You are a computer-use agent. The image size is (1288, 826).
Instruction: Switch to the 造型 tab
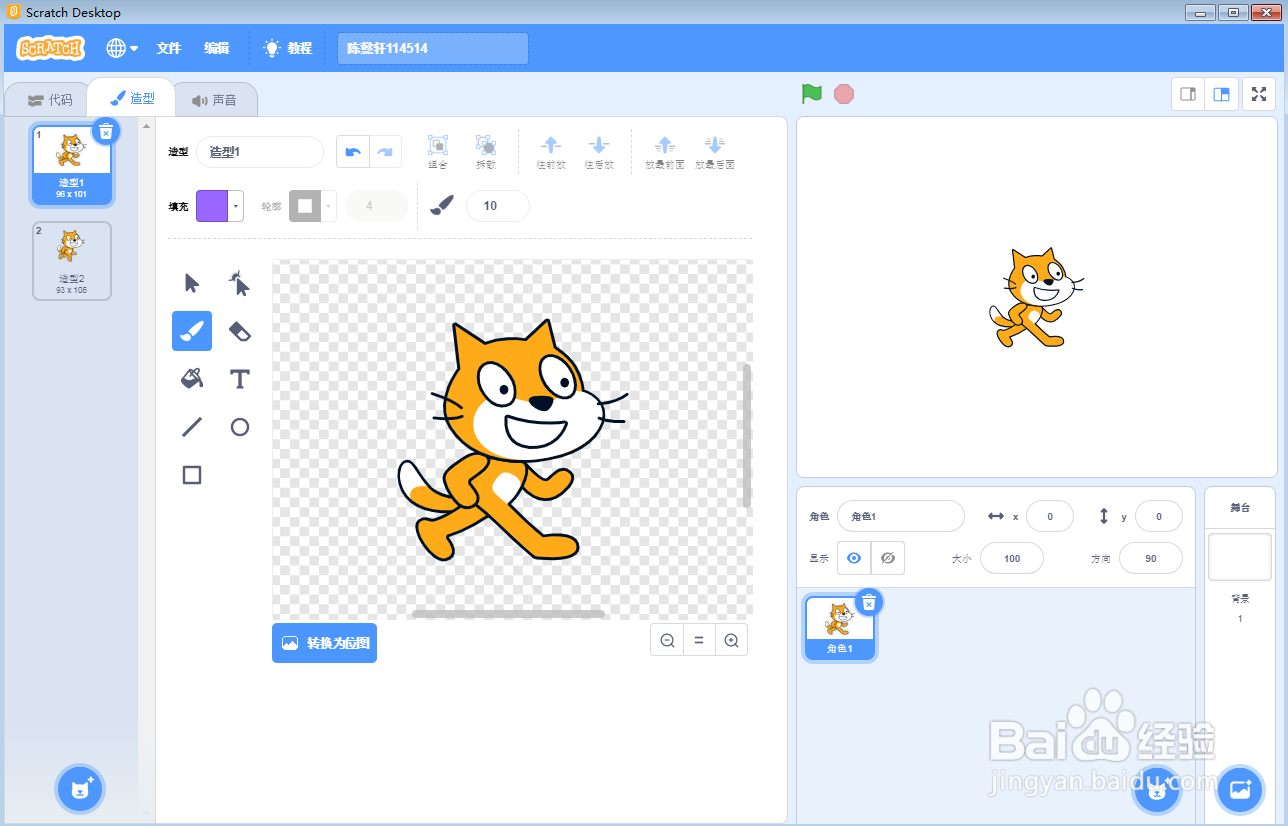[132, 98]
